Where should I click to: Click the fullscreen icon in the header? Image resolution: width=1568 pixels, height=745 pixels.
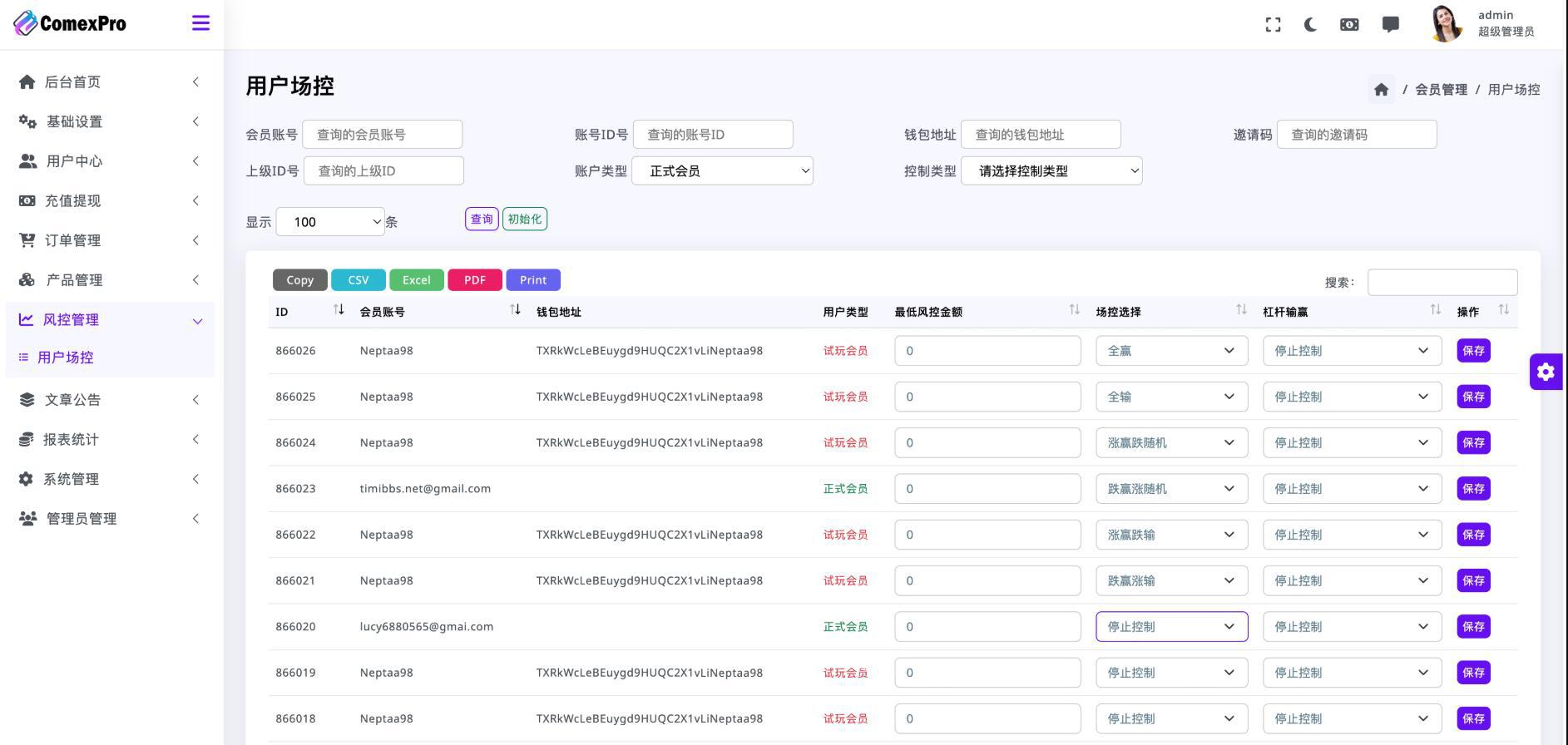1273,25
